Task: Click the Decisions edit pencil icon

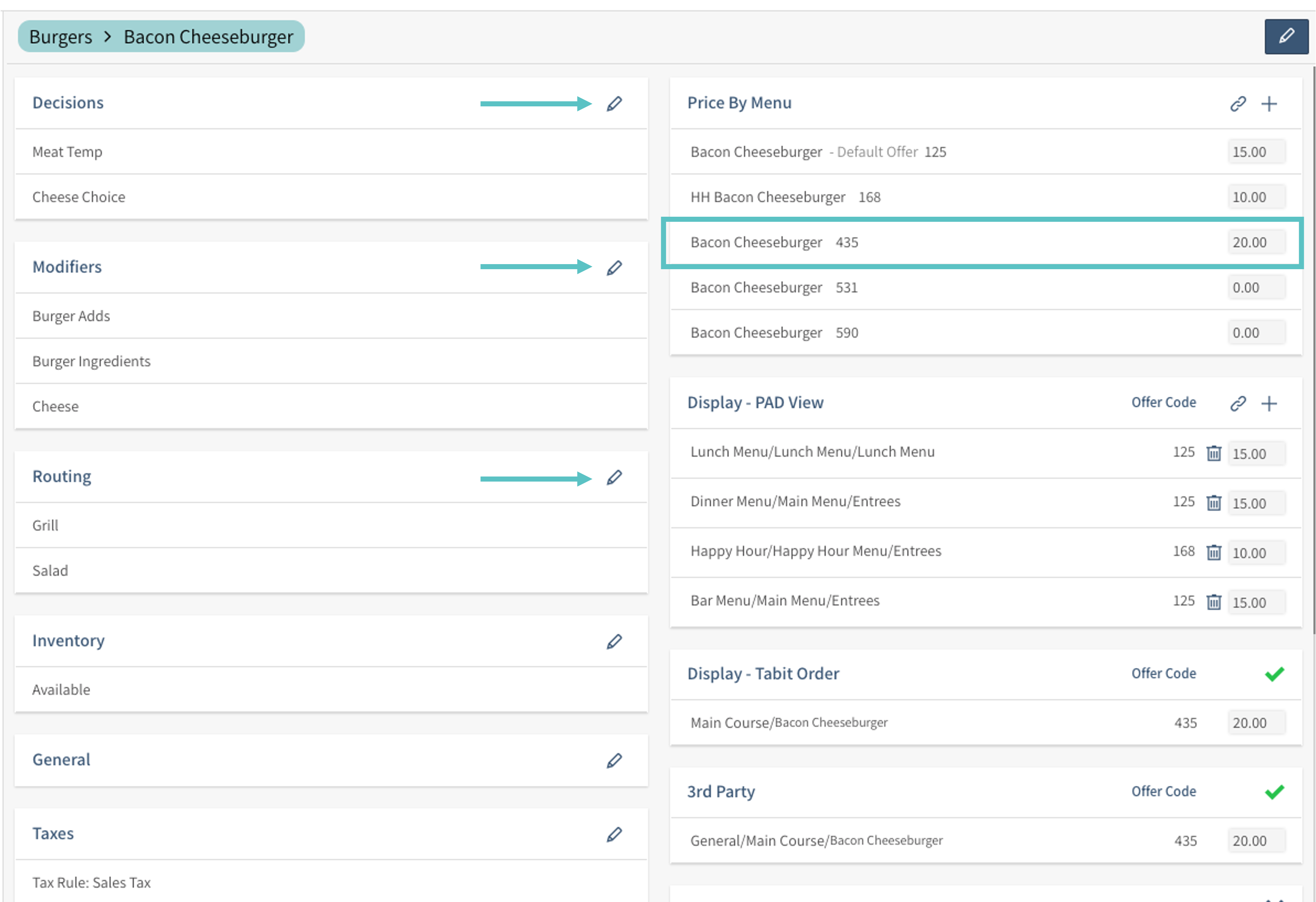Action: 614,104
